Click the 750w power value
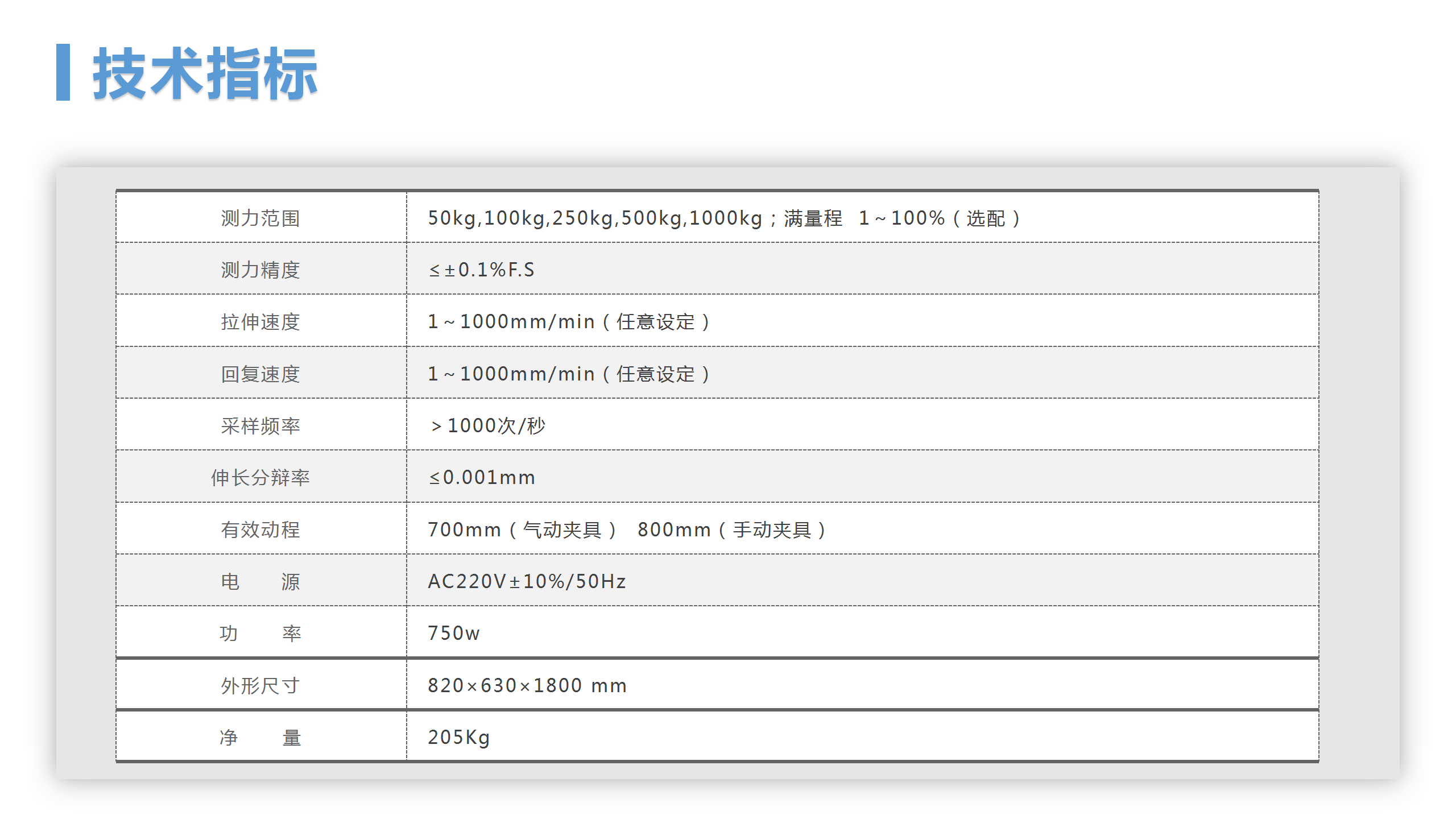 click(453, 633)
